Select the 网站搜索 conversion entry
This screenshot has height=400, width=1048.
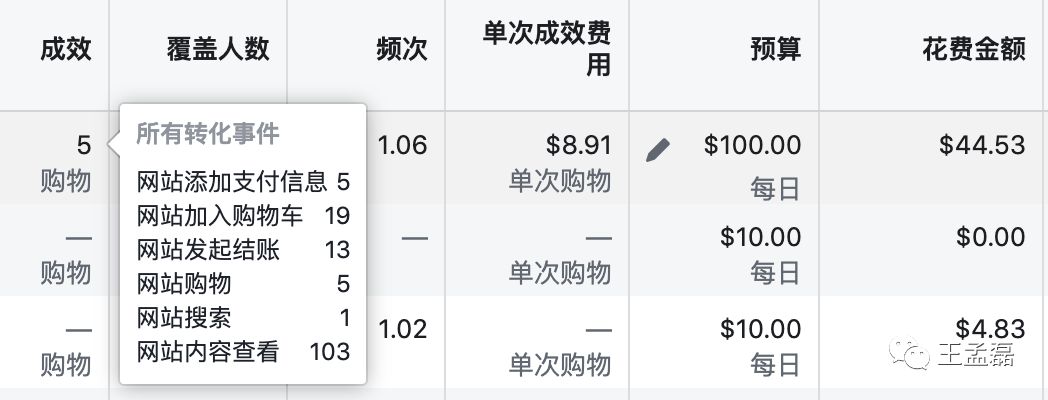[x=243, y=318]
